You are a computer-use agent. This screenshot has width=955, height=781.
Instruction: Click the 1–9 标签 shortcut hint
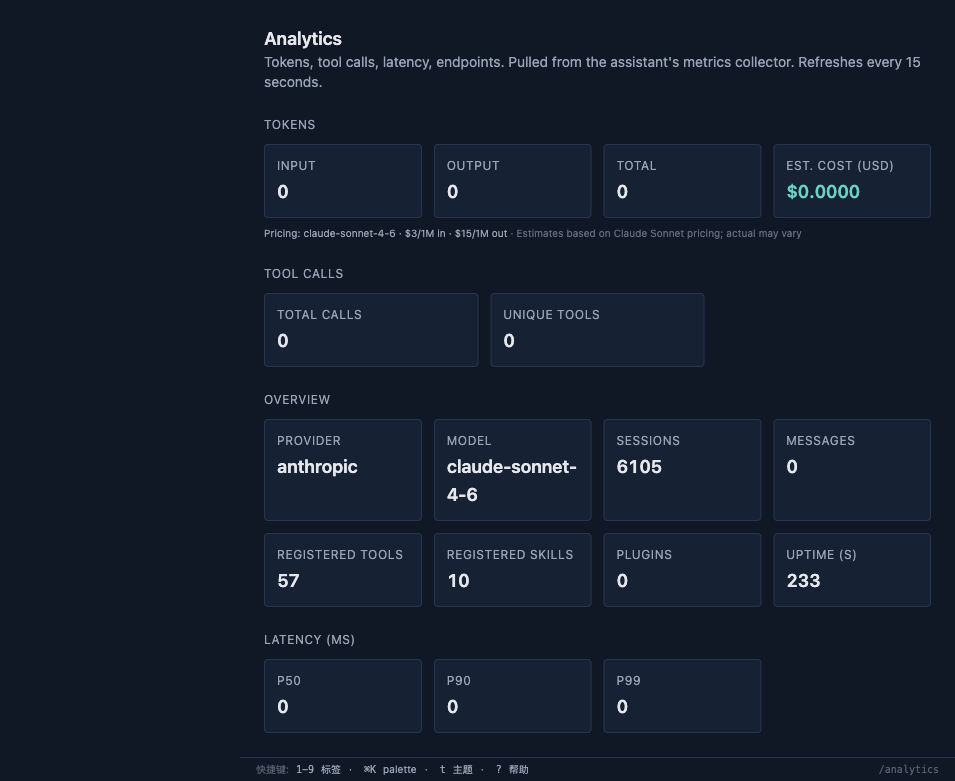click(319, 769)
